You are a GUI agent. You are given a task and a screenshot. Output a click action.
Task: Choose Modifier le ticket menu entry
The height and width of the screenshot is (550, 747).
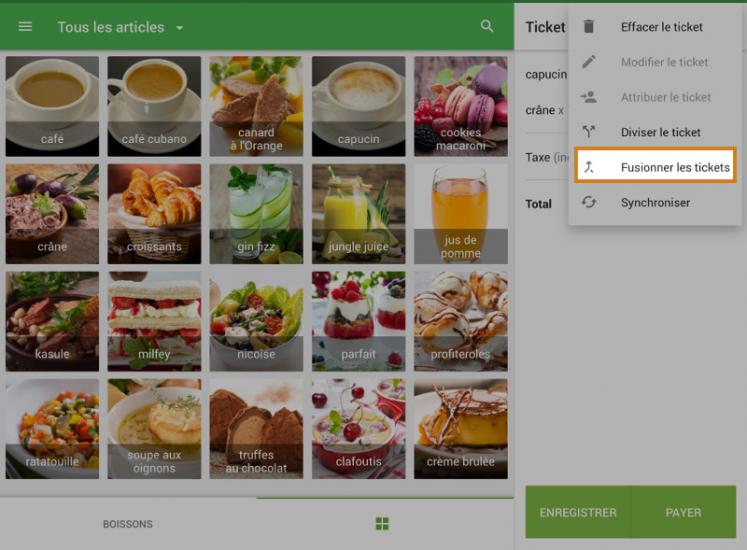(655, 62)
